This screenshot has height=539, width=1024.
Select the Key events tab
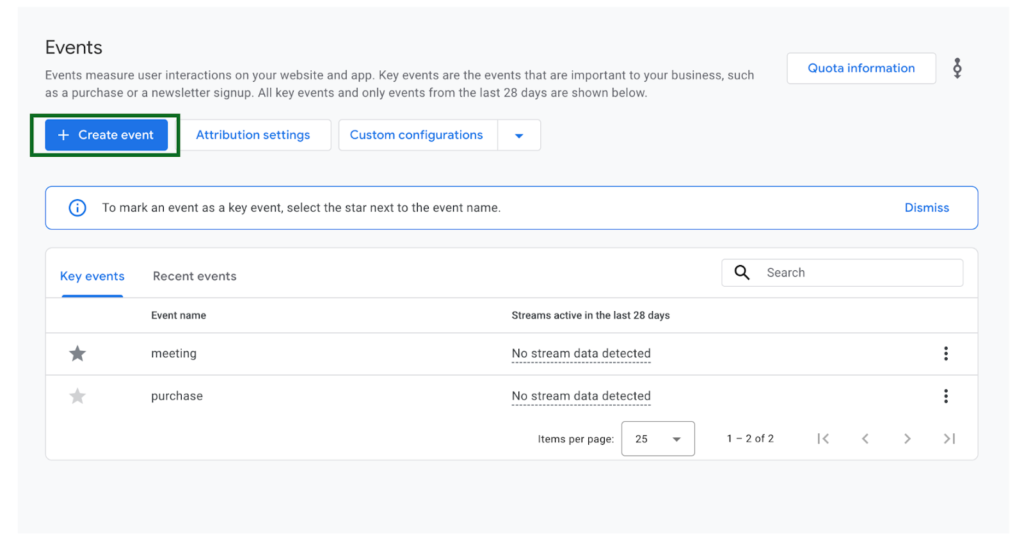pos(92,276)
